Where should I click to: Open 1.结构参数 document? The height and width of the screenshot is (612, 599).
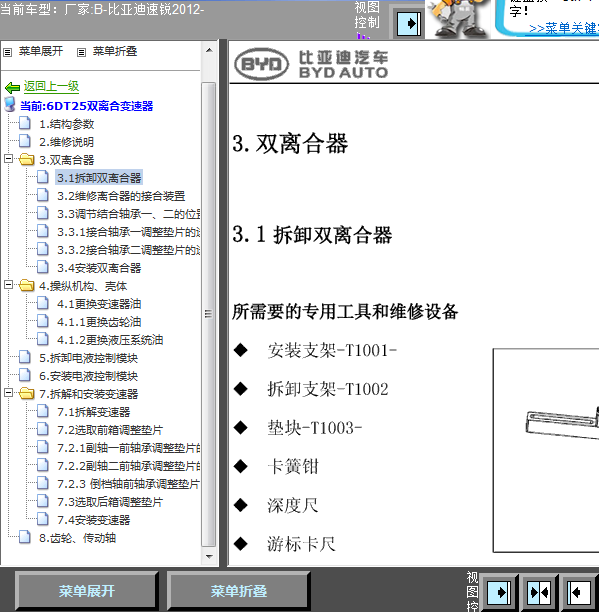pos(66,124)
